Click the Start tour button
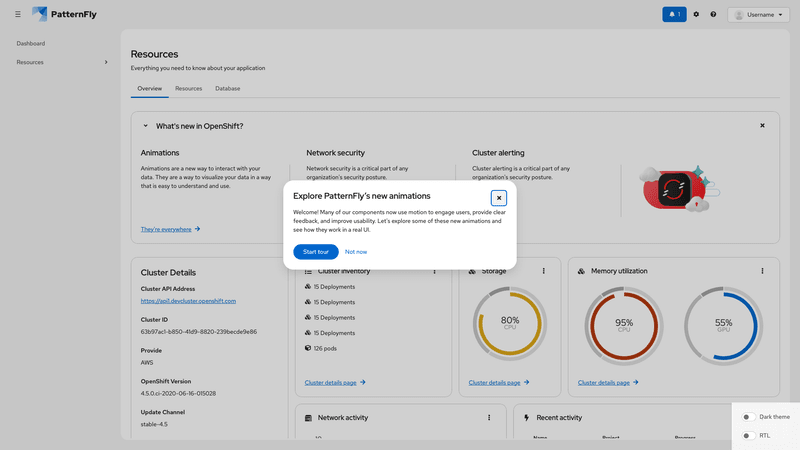This screenshot has width=800, height=450. 316,252
